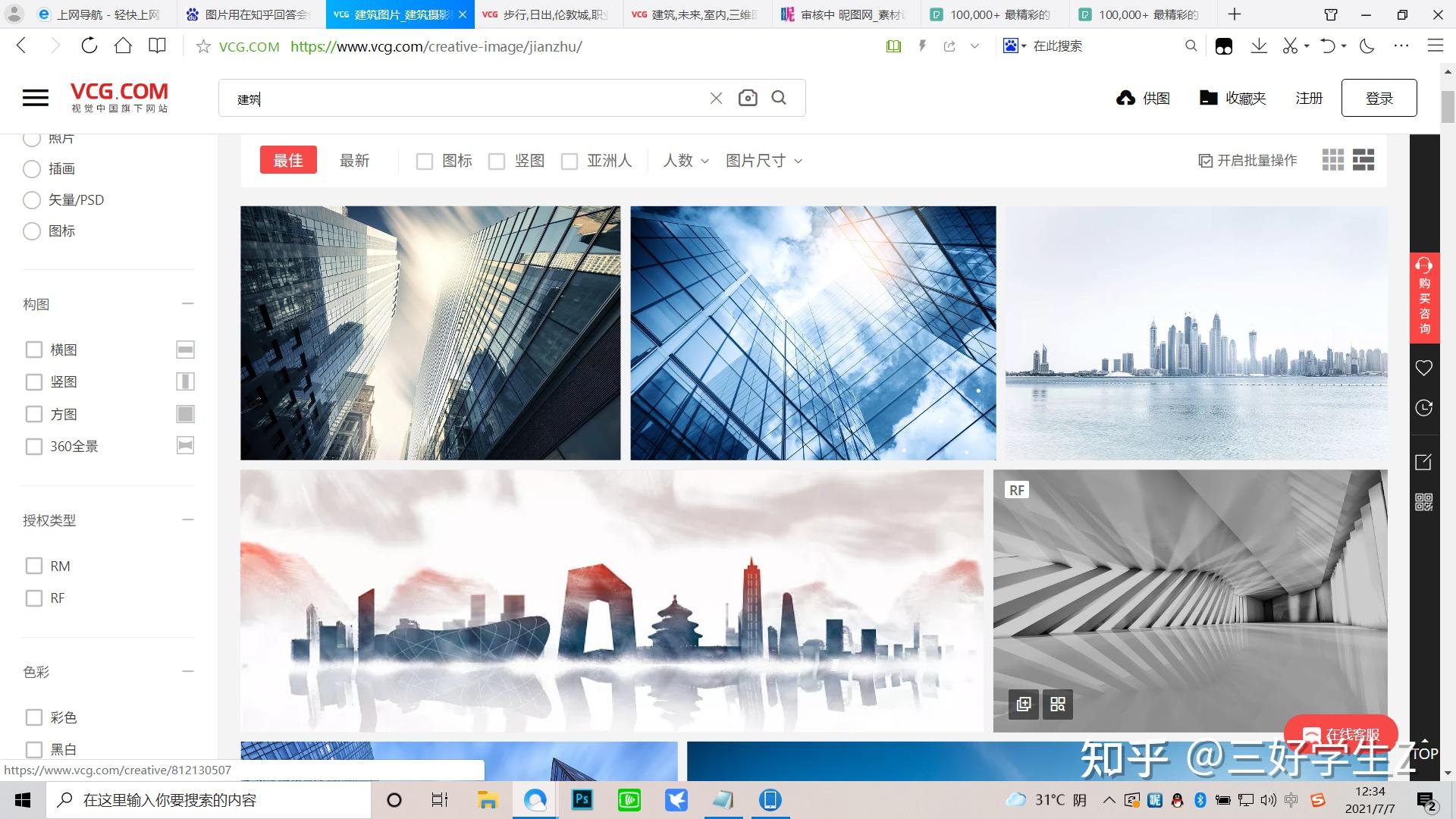Tick the 亚洲人 filter checkbox

click(570, 161)
